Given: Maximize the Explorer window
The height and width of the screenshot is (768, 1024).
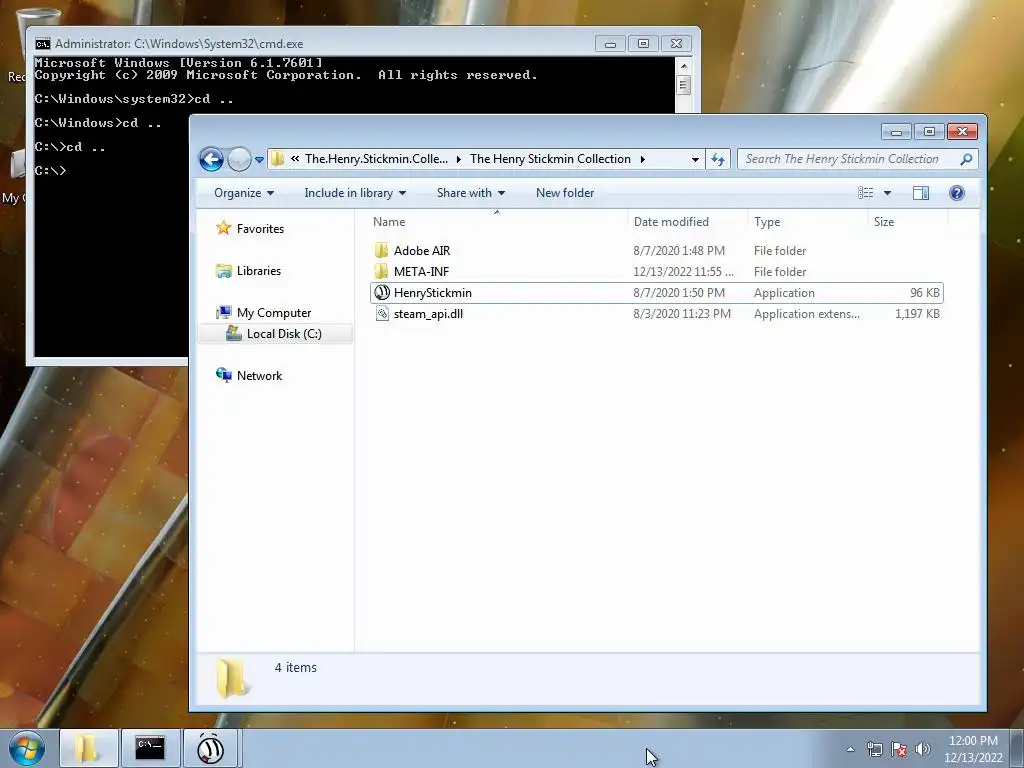Looking at the screenshot, I should pyautogui.click(x=929, y=131).
